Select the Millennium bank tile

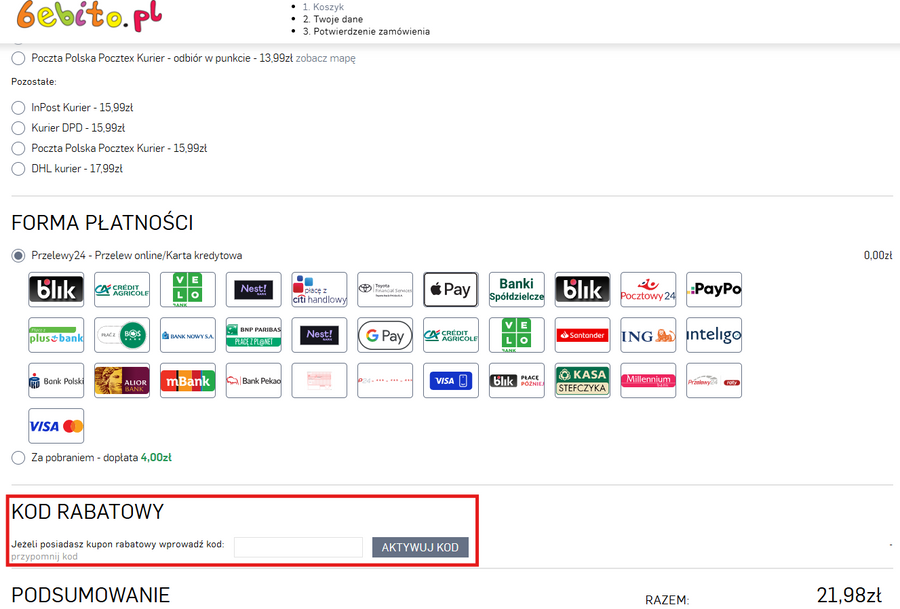point(648,381)
